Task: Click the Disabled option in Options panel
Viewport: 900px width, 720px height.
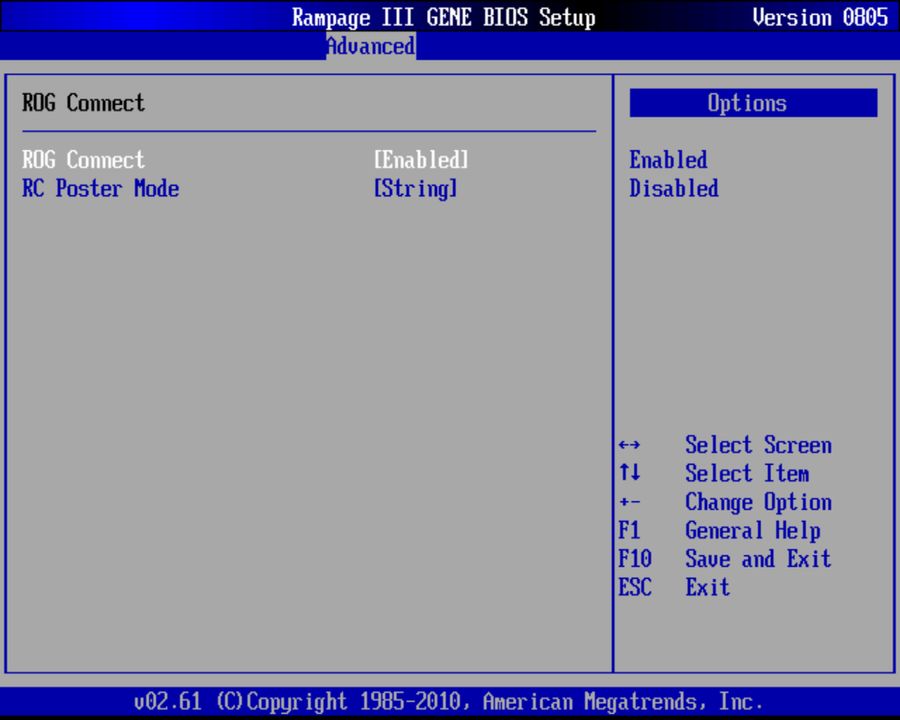Action: (x=674, y=188)
